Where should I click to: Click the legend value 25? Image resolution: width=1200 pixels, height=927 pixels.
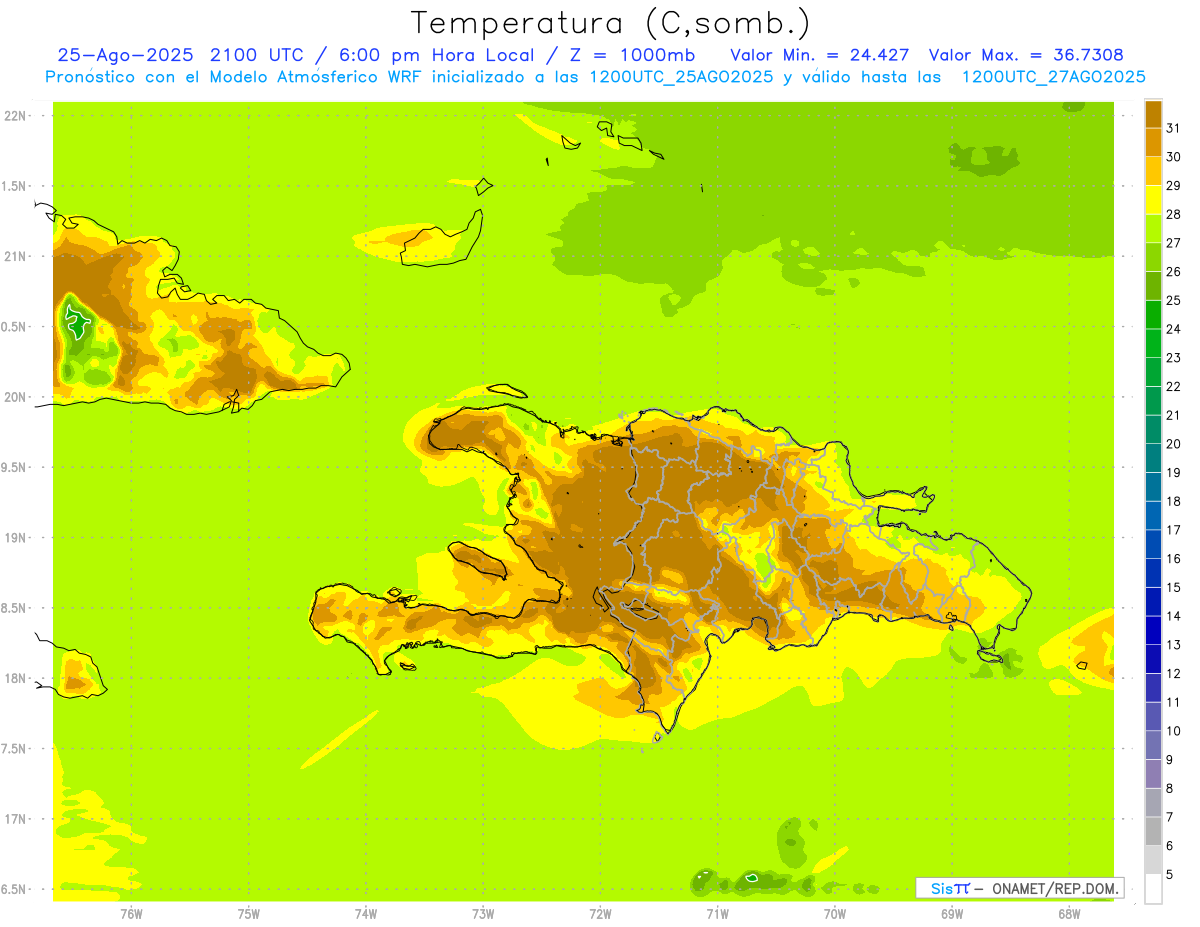[1174, 300]
